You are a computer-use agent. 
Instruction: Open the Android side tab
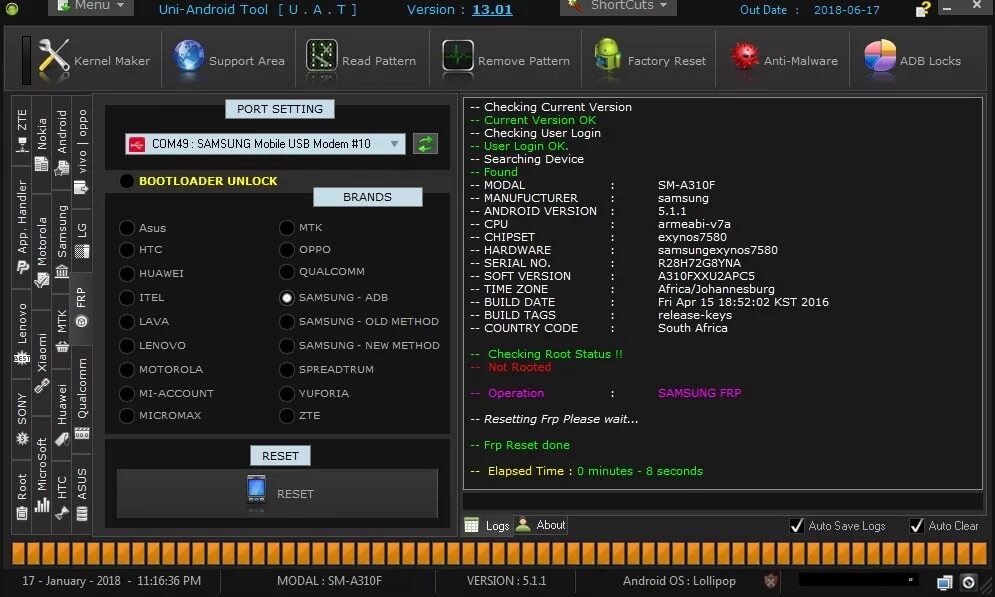click(x=62, y=143)
